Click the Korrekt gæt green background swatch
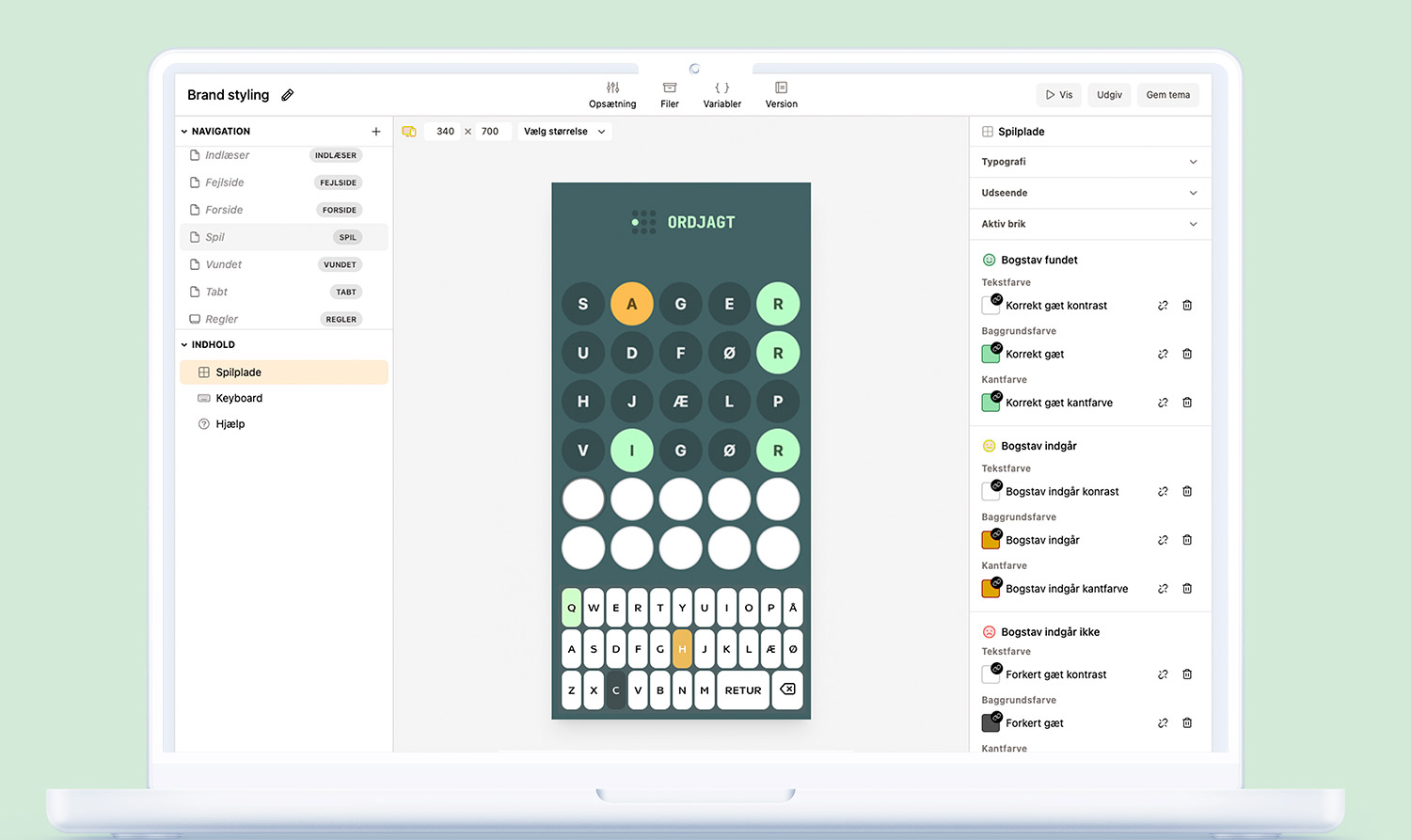1411x840 pixels. [x=991, y=354]
